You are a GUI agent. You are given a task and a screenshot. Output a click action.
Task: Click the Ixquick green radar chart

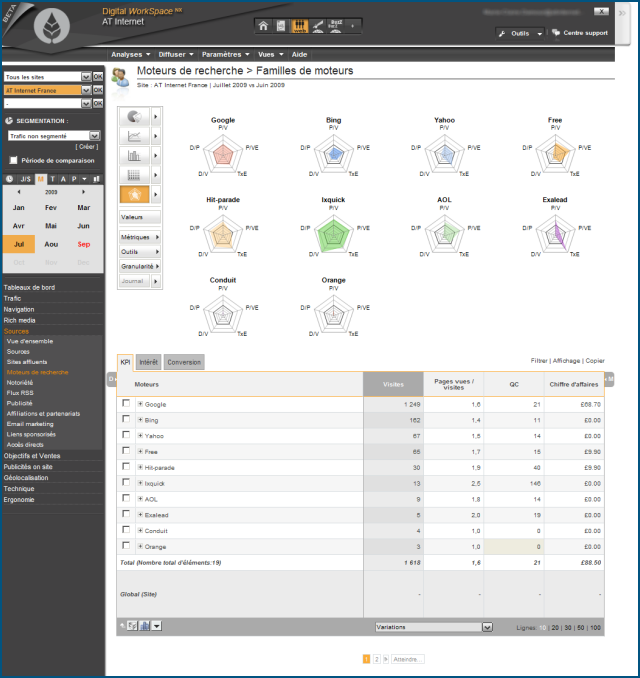pyautogui.click(x=333, y=234)
